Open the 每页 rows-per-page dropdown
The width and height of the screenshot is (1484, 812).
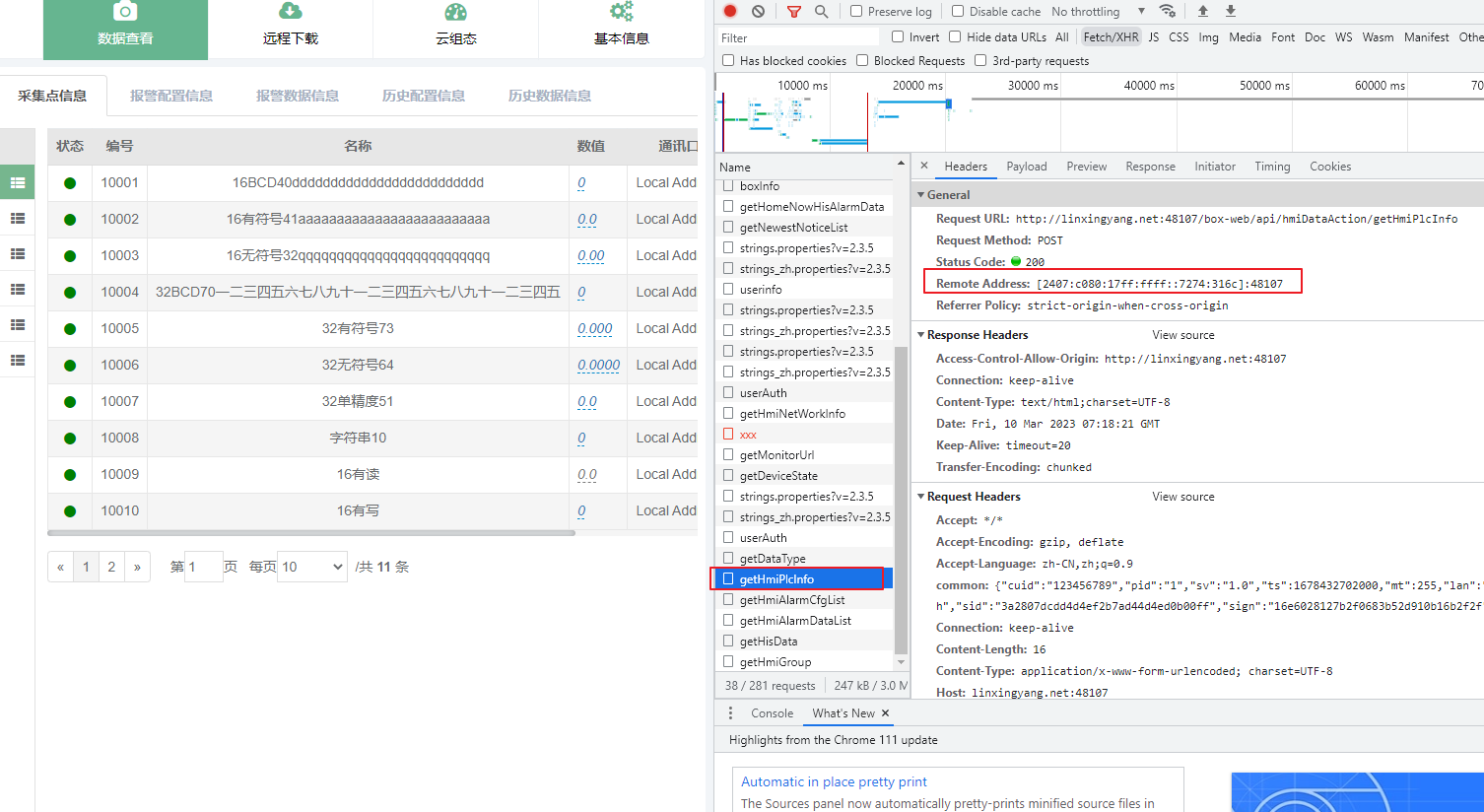coord(311,567)
